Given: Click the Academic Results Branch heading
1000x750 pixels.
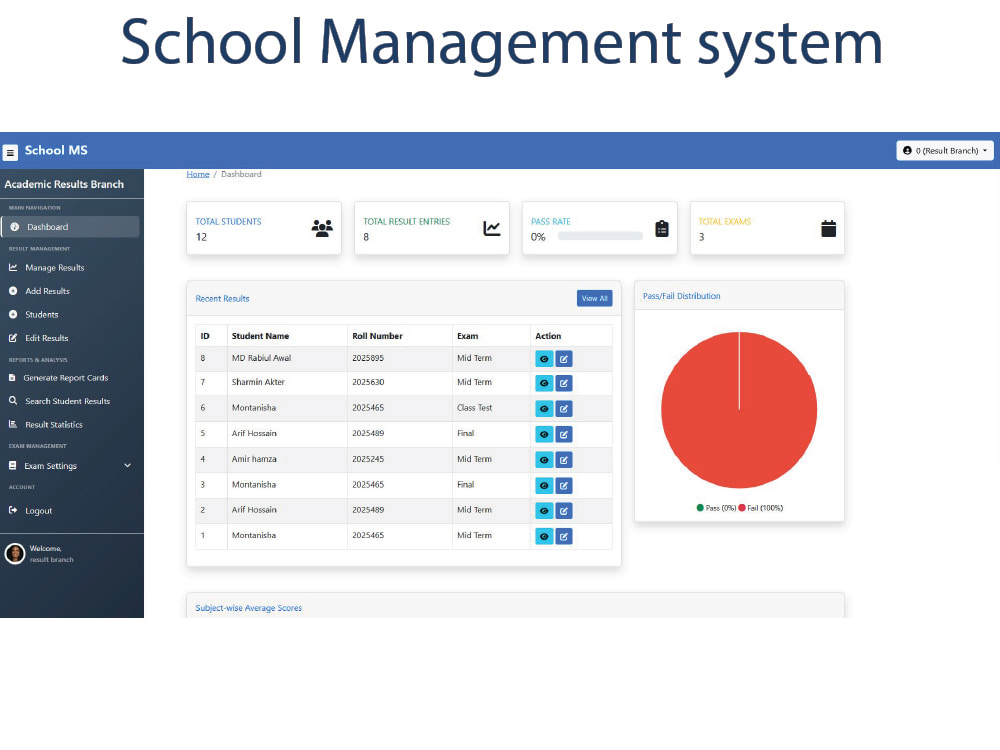Looking at the screenshot, I should tap(64, 184).
